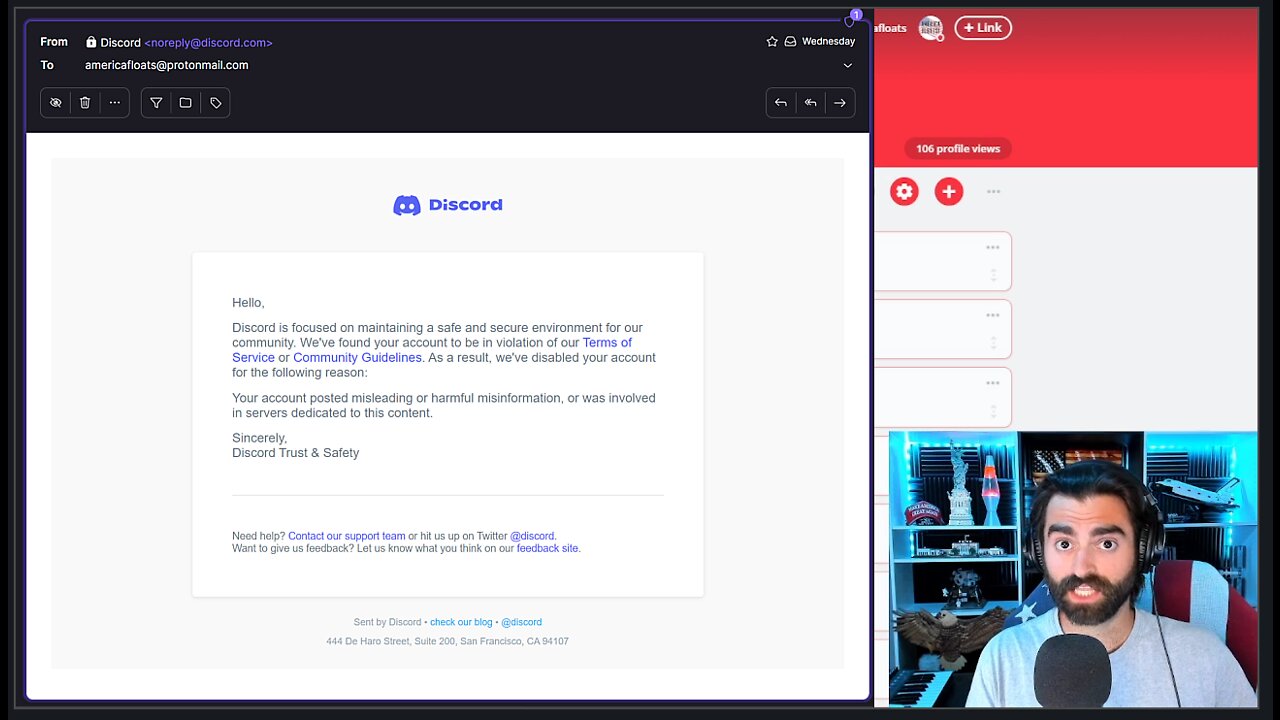Screen dimensions: 1280x720
Task: Open the filter funnel icon in toolbar
Action: coord(156,103)
